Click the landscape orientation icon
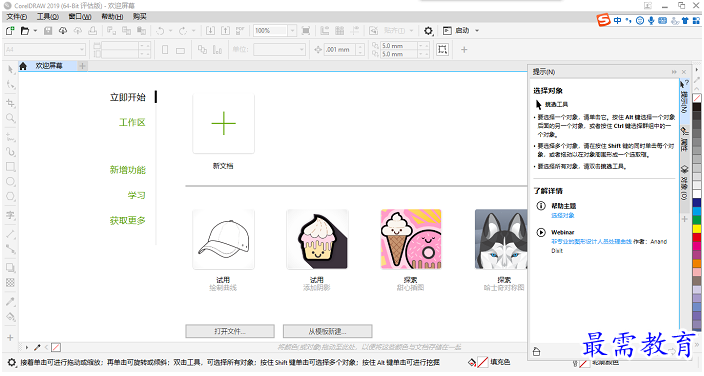704x376 pixels. point(180,50)
